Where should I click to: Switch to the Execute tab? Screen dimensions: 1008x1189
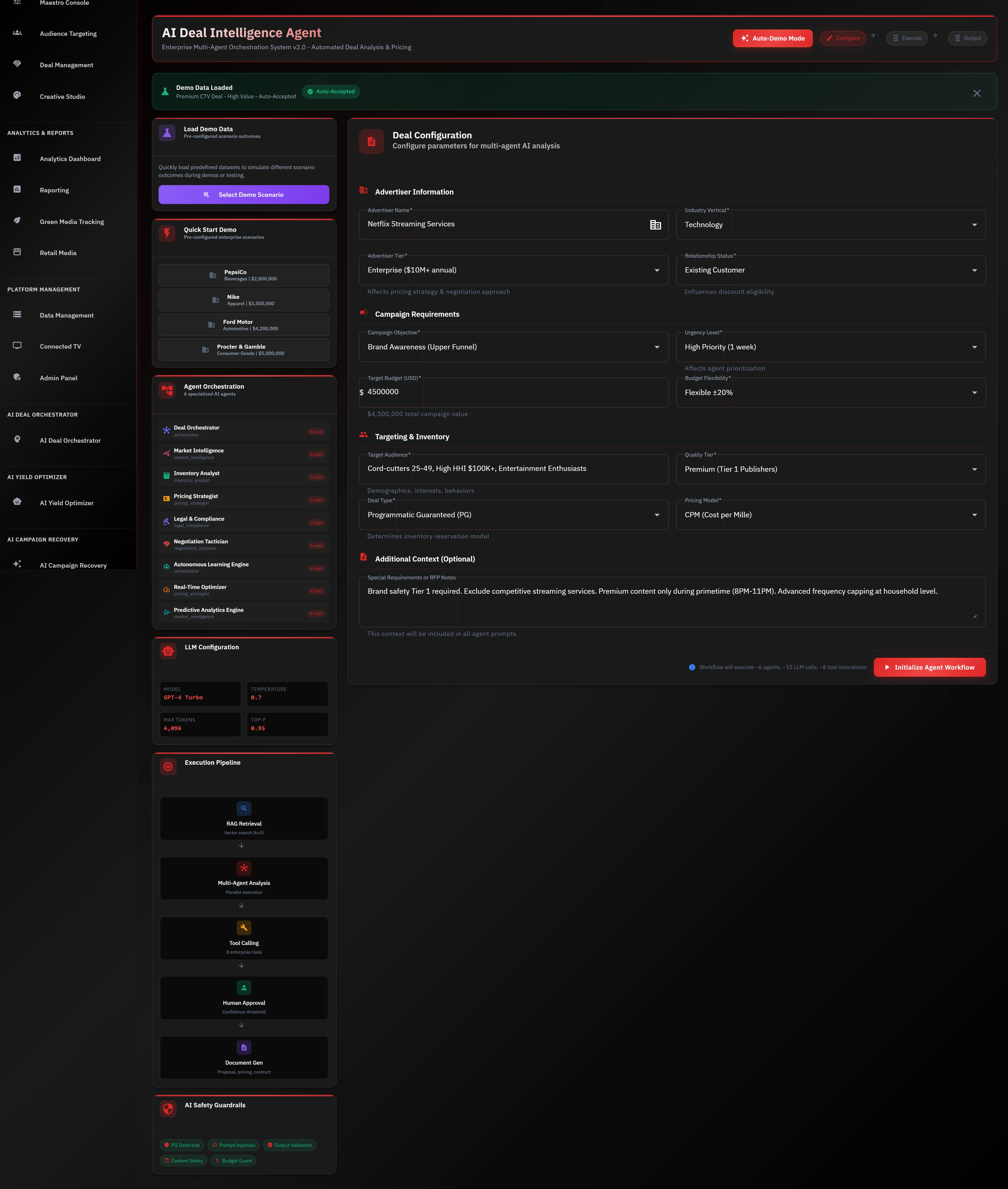pos(907,38)
